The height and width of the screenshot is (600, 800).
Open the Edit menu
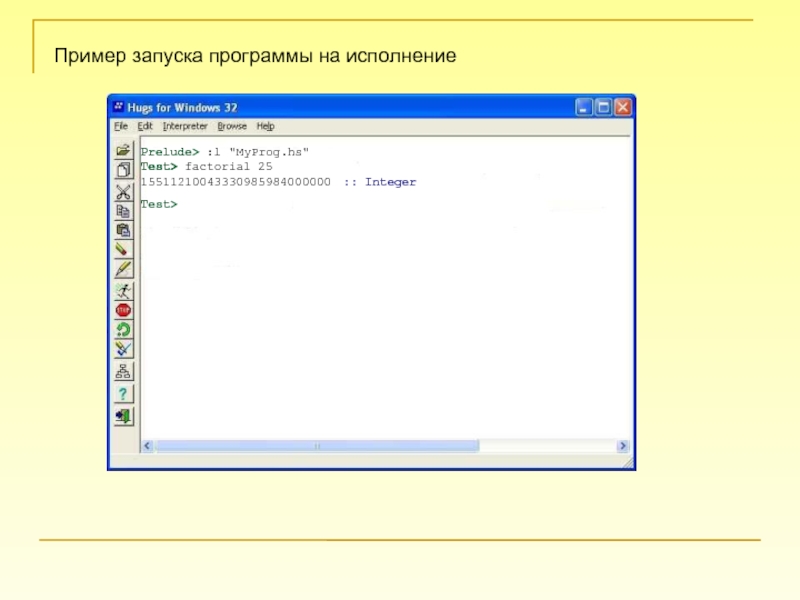click(145, 126)
